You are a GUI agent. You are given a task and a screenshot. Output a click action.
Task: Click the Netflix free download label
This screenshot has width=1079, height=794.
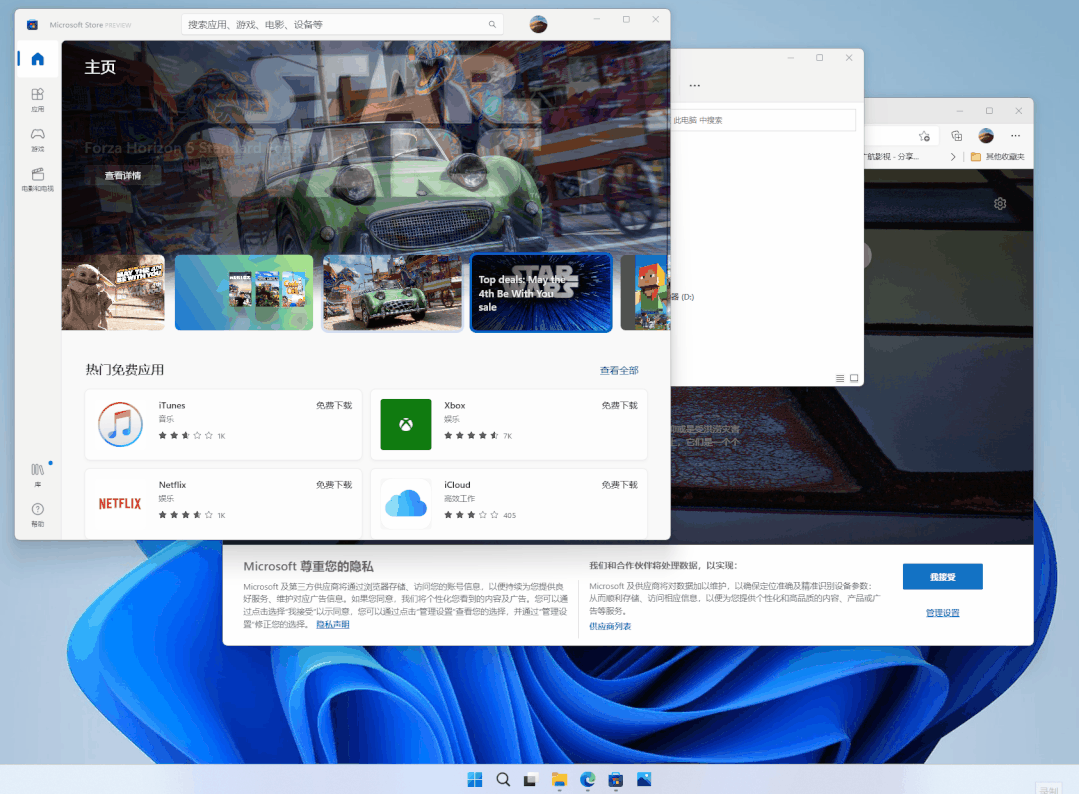(334, 485)
